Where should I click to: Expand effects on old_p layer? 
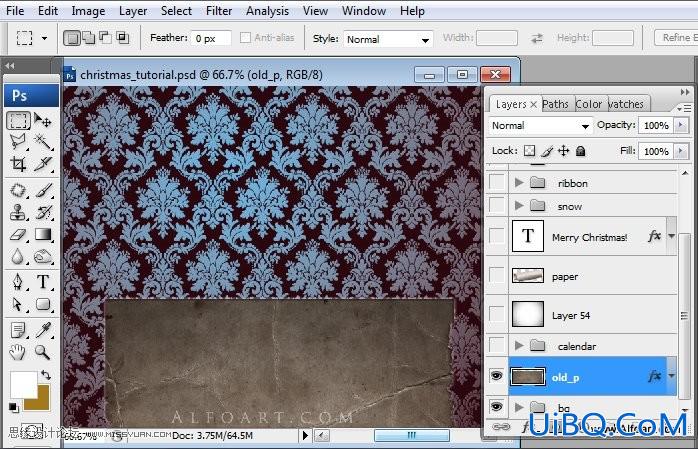click(671, 376)
